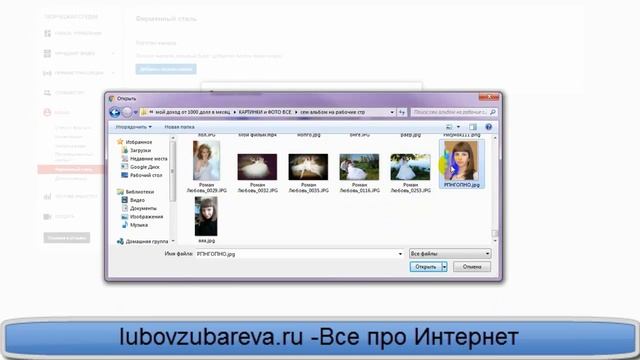Create a folder with Новая папка
This screenshot has width=640, height=360.
(179, 127)
